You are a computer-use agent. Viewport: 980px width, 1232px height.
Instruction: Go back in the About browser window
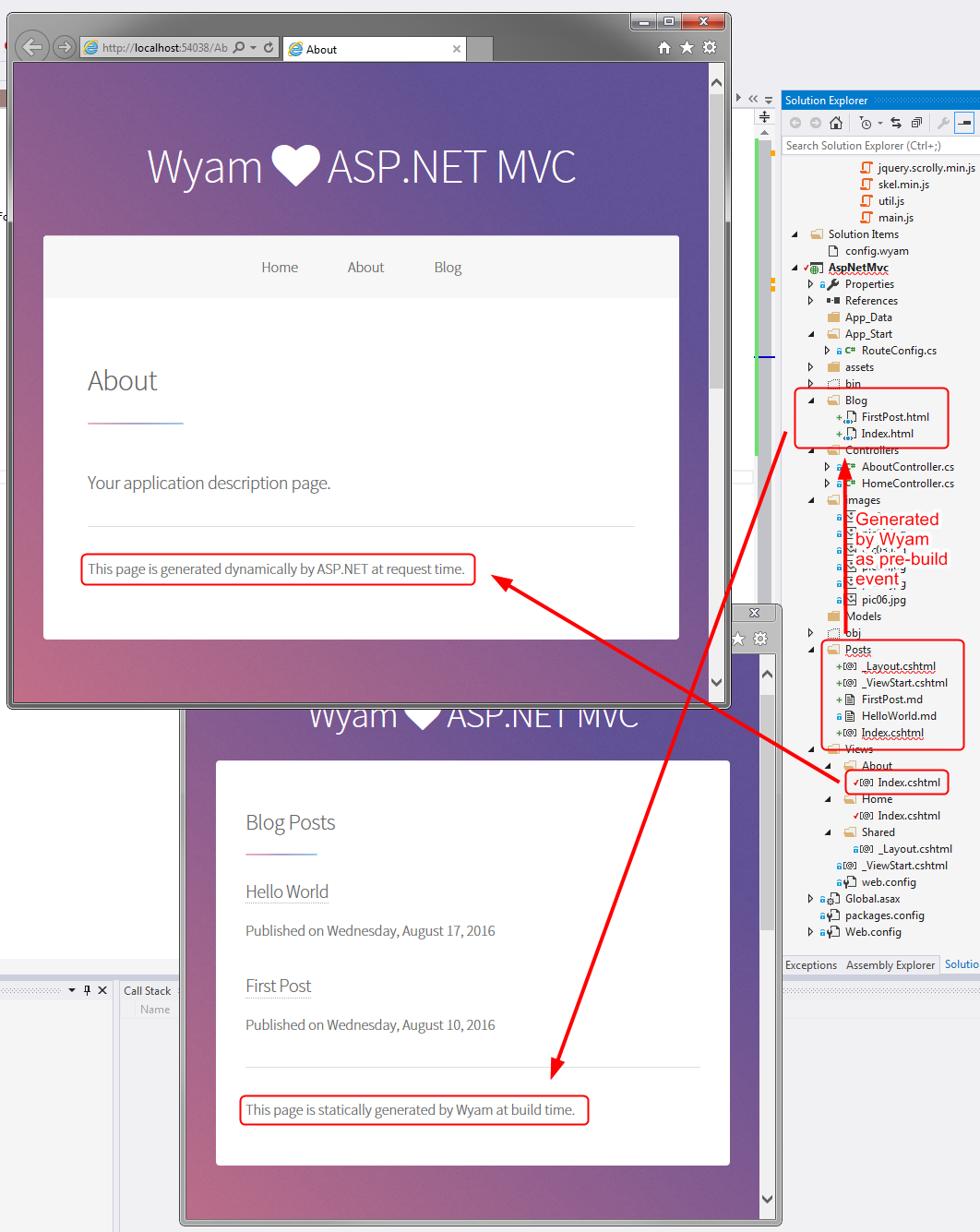32,46
